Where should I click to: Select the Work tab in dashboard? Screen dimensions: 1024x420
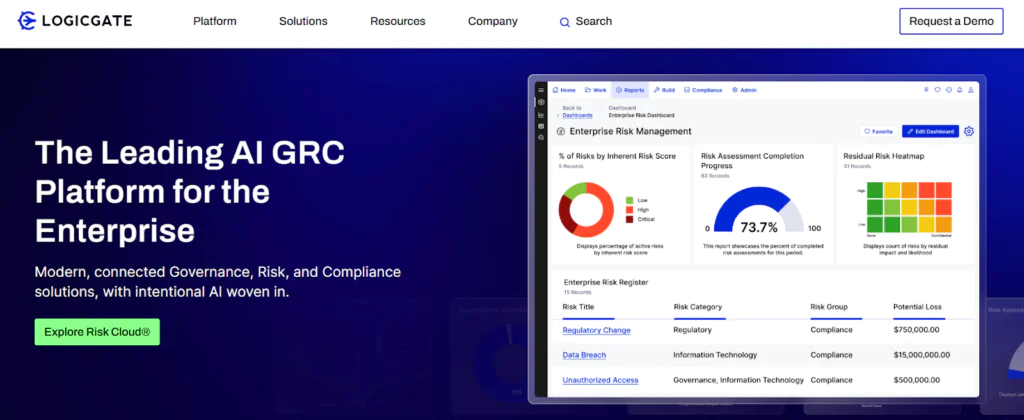pos(596,90)
